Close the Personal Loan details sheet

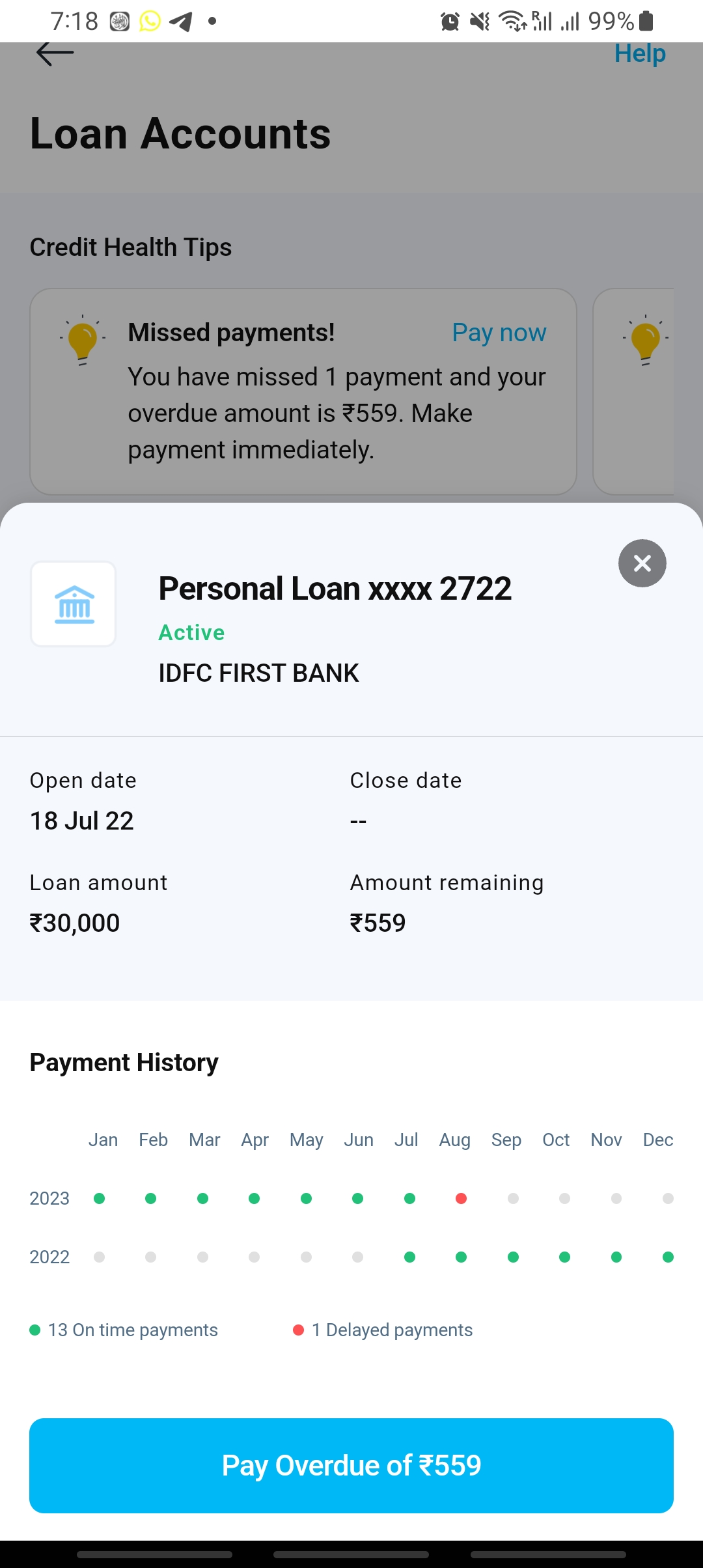(642, 563)
